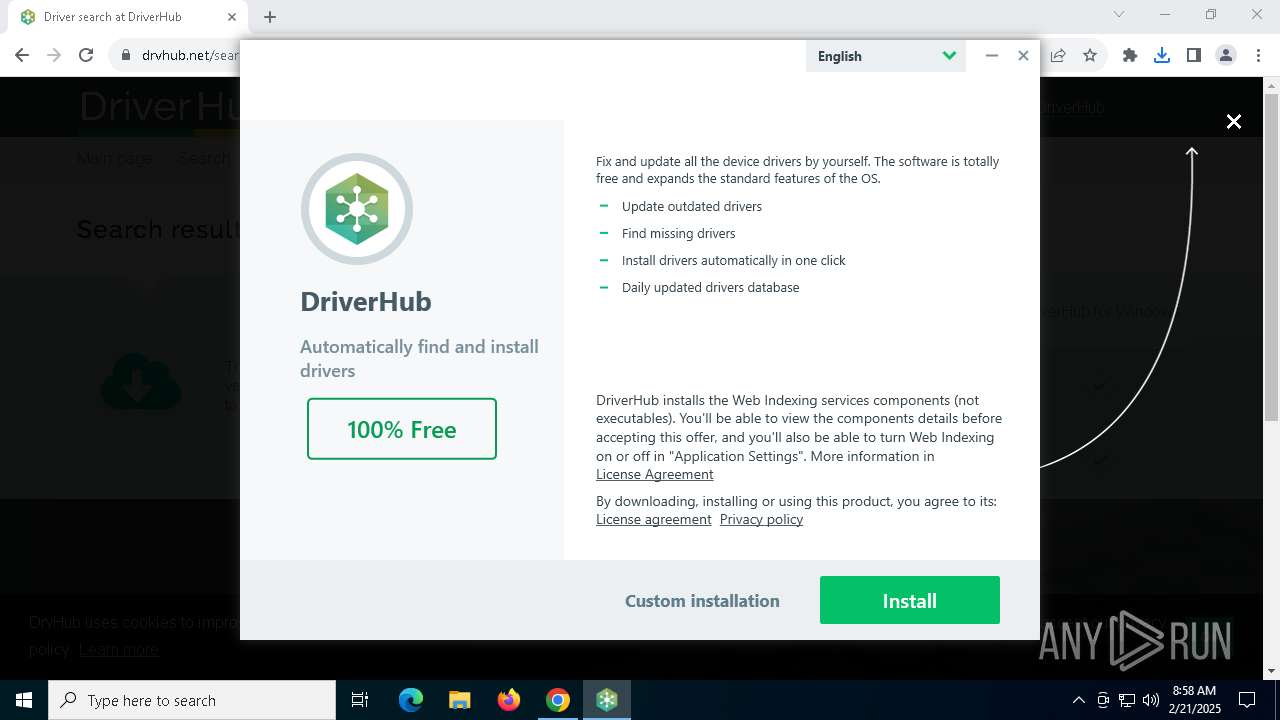The image size is (1280, 720).
Task: Click the Chrome tab search chevron
Action: (x=1119, y=14)
